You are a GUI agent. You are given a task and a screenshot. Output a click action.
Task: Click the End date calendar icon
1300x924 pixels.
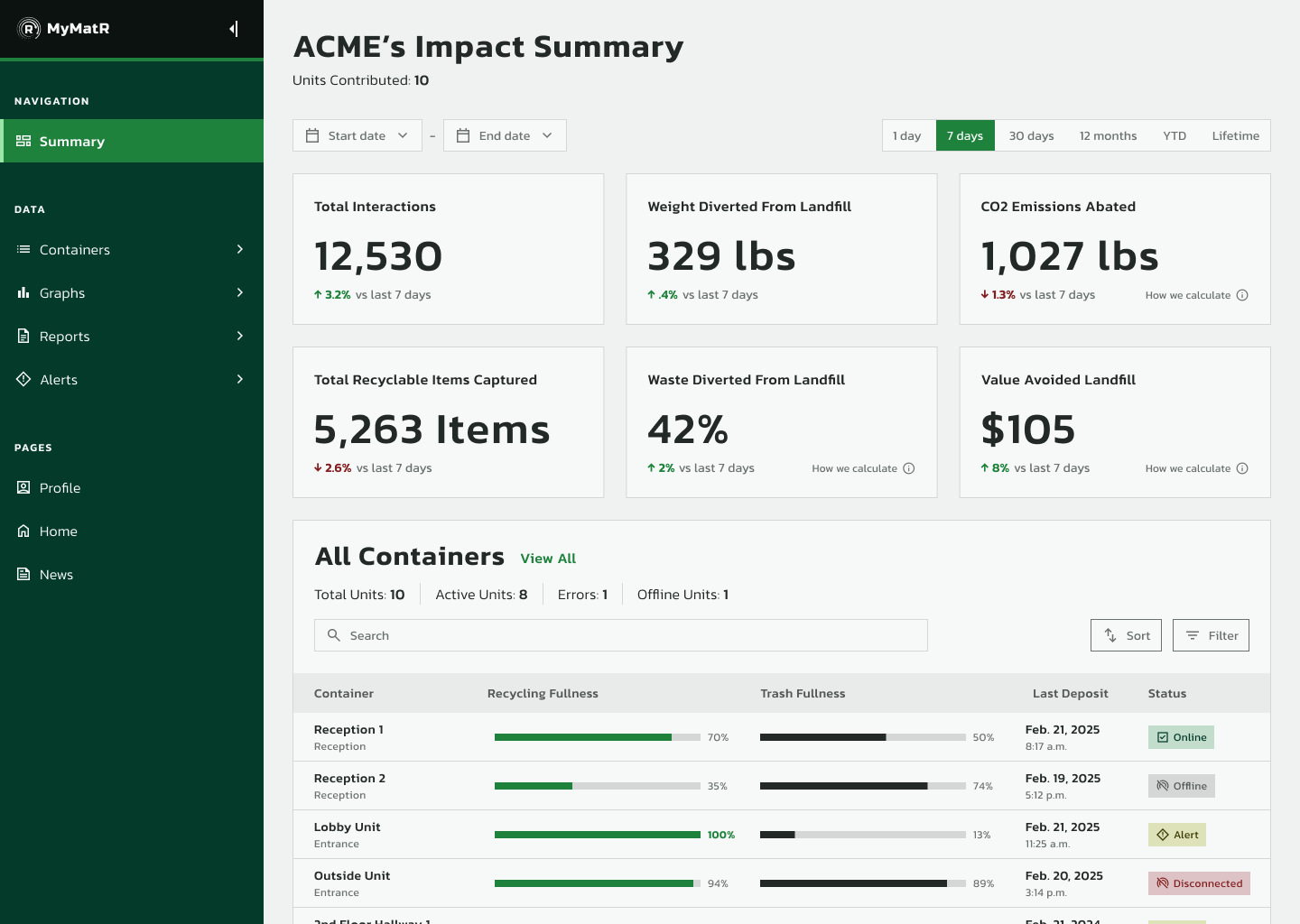(463, 135)
